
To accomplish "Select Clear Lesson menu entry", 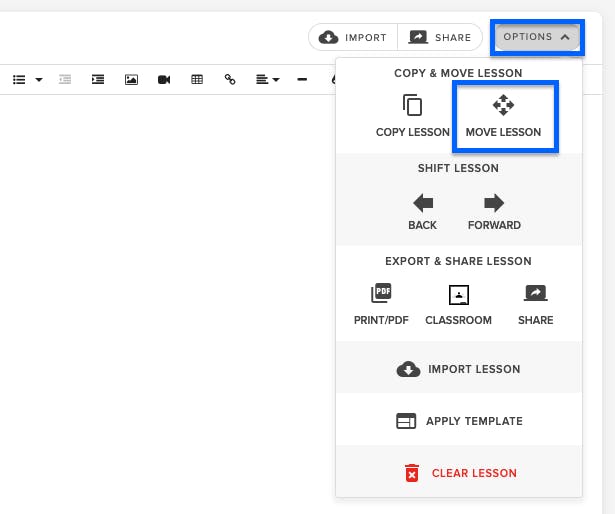I will coord(459,473).
